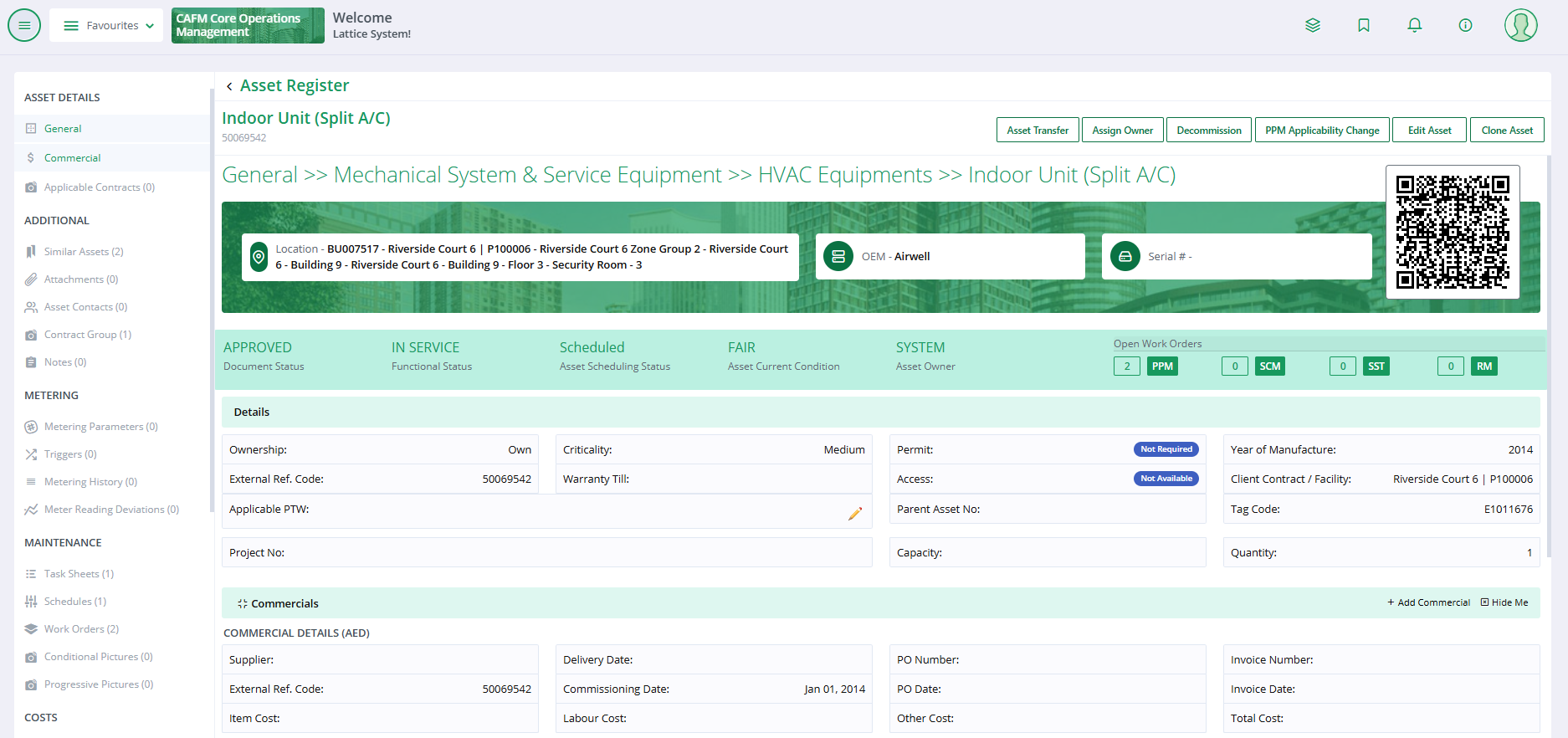Open the user profile avatar
Screen dimensions: 1568x738
point(1520,25)
